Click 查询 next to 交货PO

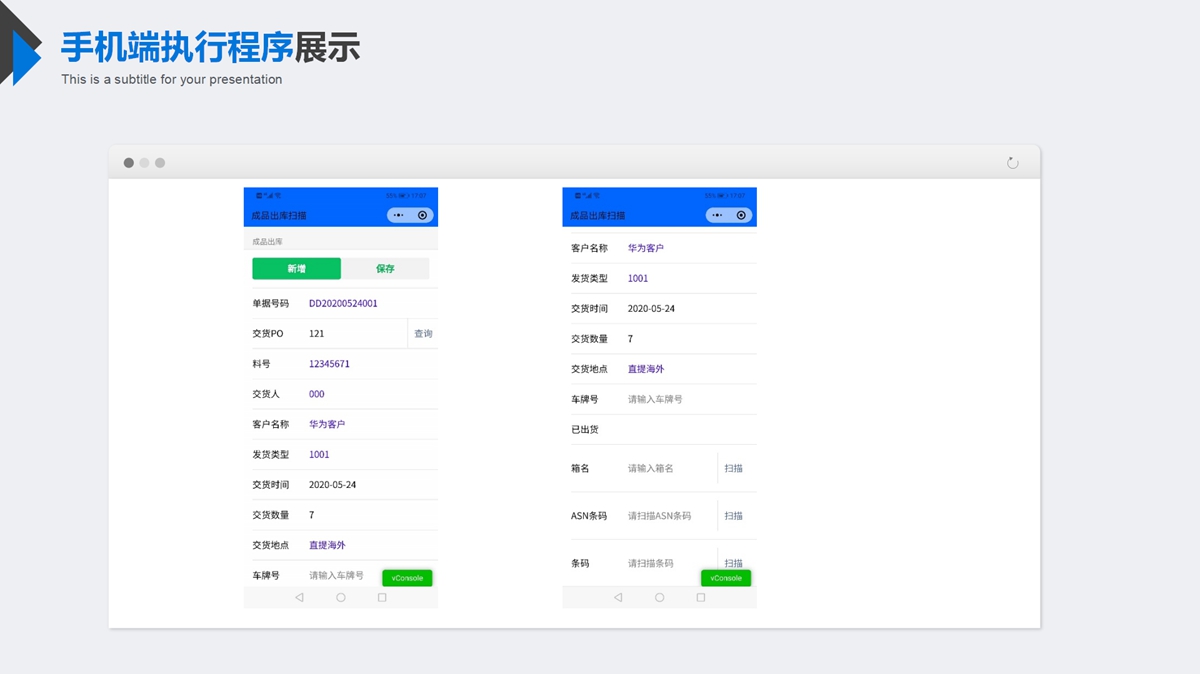tap(423, 334)
